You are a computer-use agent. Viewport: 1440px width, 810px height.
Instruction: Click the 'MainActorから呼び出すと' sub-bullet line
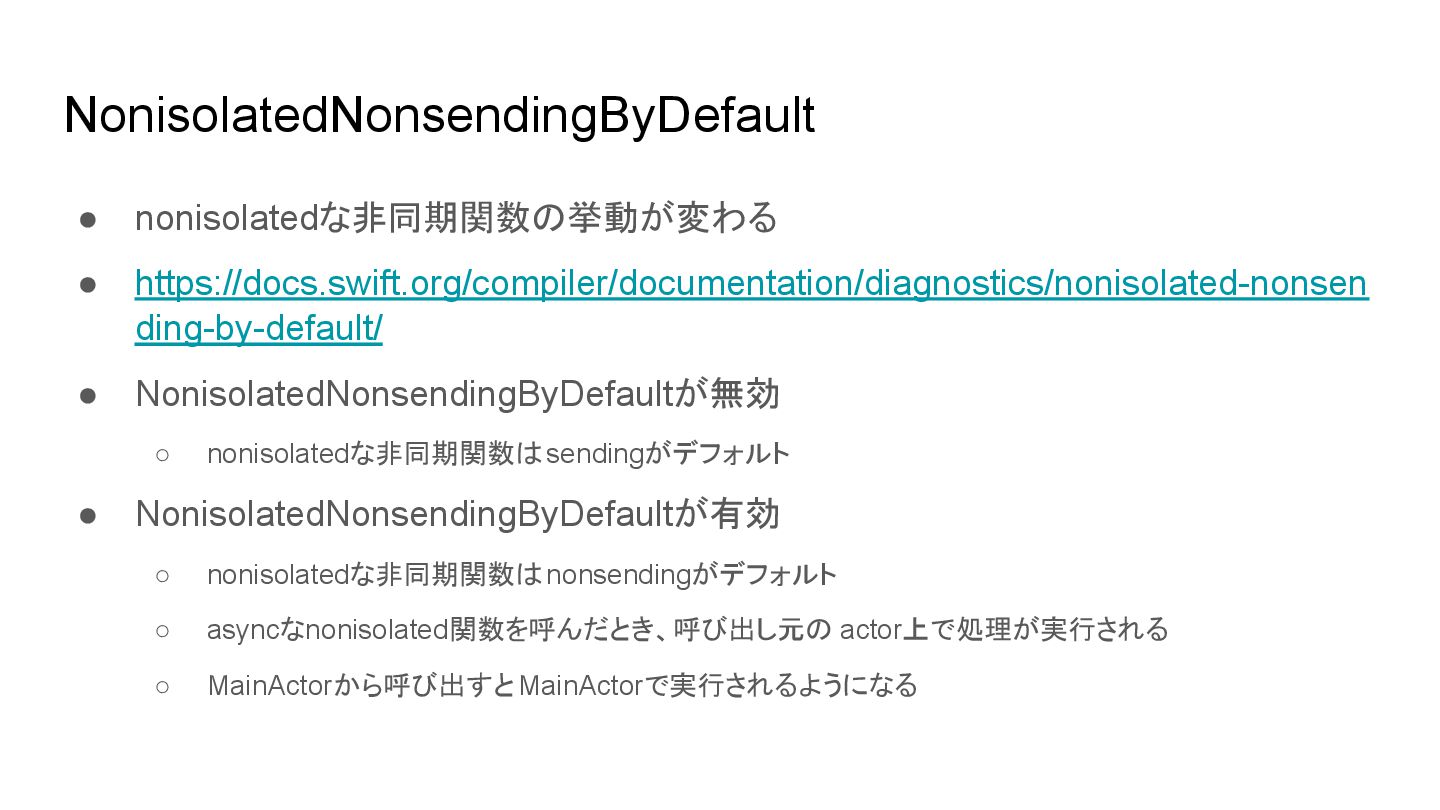coord(562,686)
